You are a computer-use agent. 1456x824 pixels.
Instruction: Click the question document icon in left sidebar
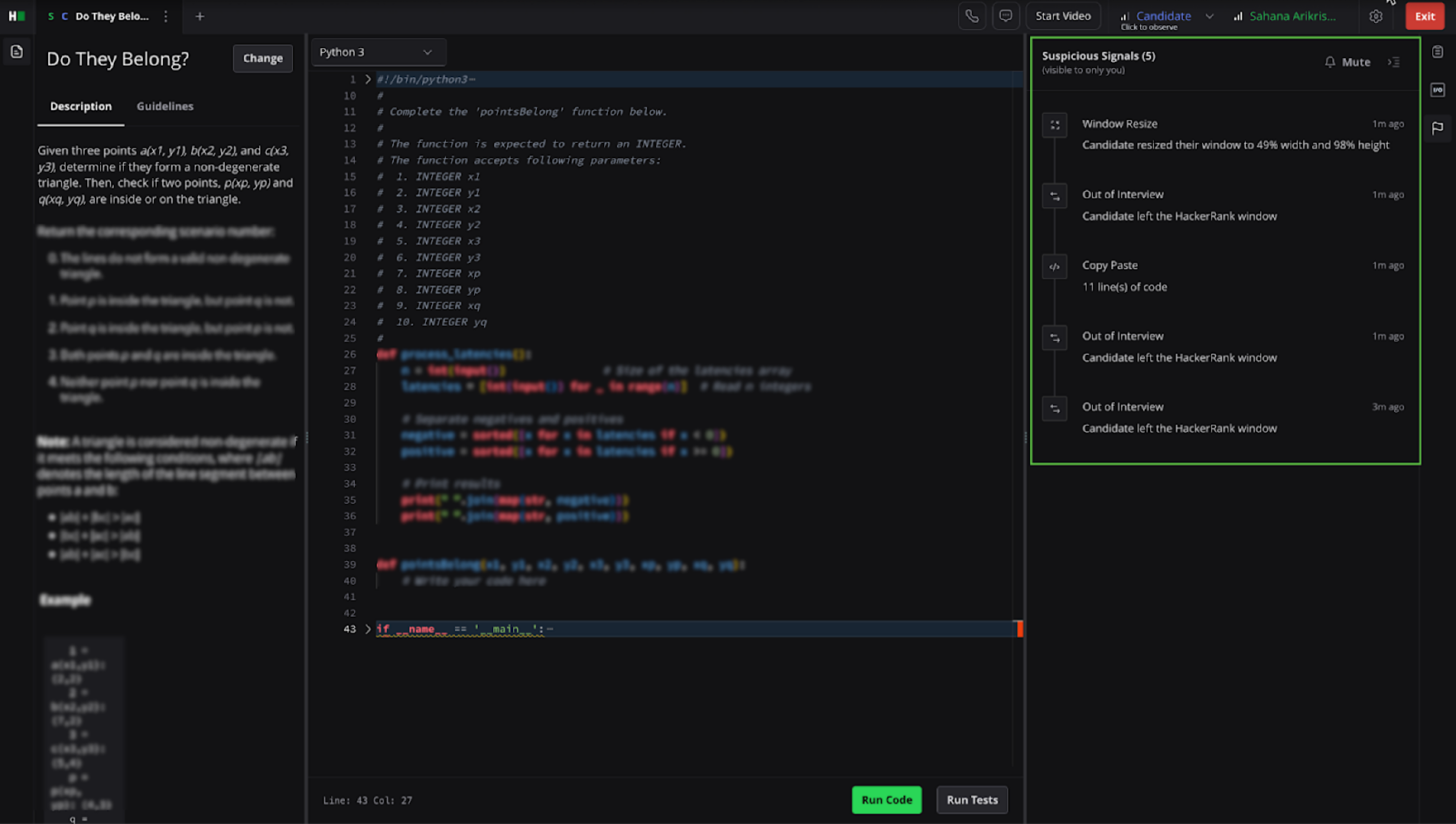pyautogui.click(x=17, y=52)
